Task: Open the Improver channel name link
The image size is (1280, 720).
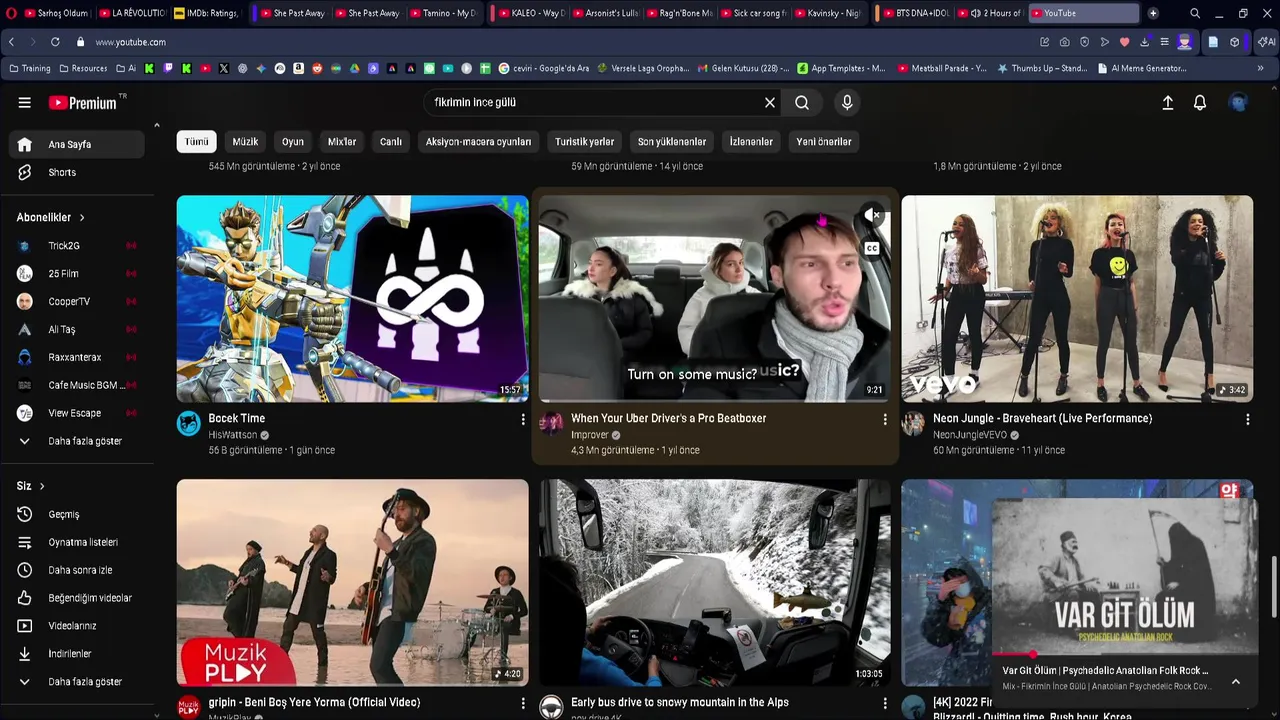Action: 590,435
